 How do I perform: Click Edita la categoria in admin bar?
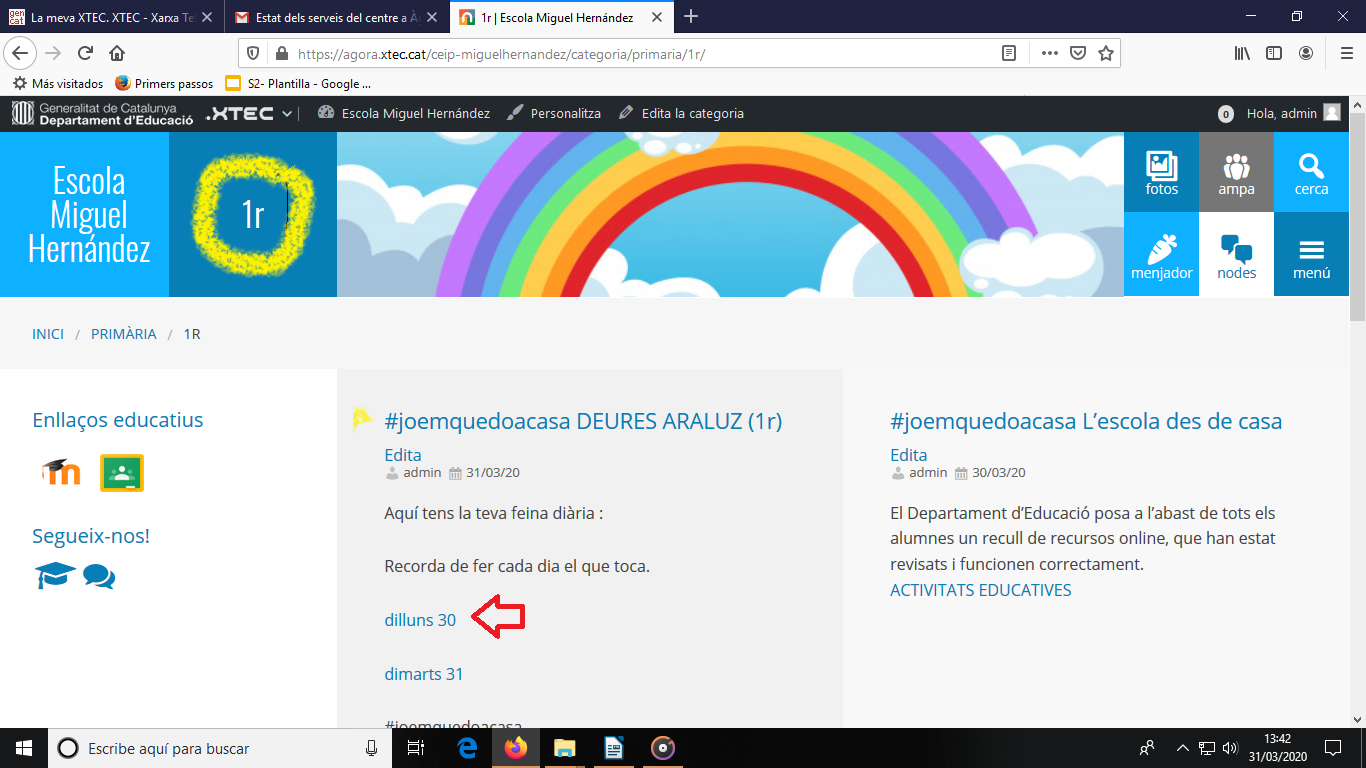pyautogui.click(x=692, y=114)
